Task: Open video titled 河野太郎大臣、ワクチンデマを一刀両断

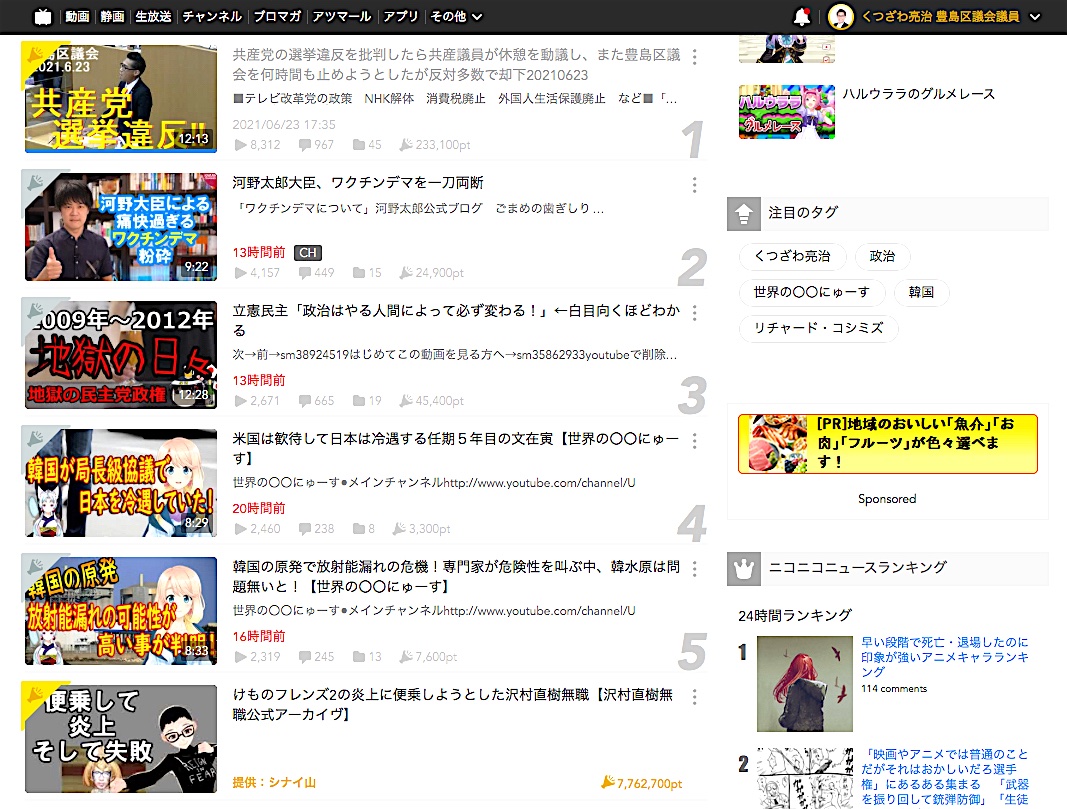Action: pos(358,183)
